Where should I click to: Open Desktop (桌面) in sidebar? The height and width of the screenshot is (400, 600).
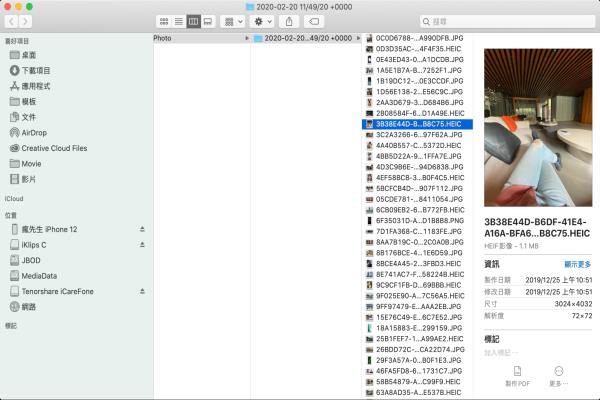coord(23,55)
